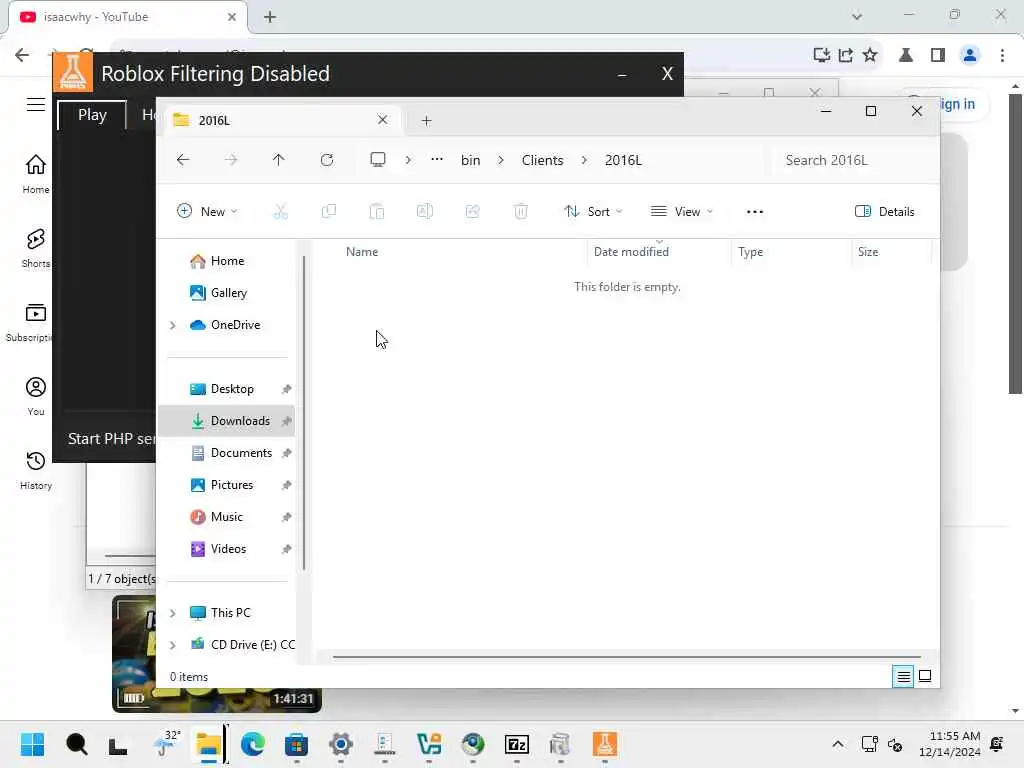Open Documents in the navigation pane
This screenshot has width=1024, height=768.
coord(226,453)
